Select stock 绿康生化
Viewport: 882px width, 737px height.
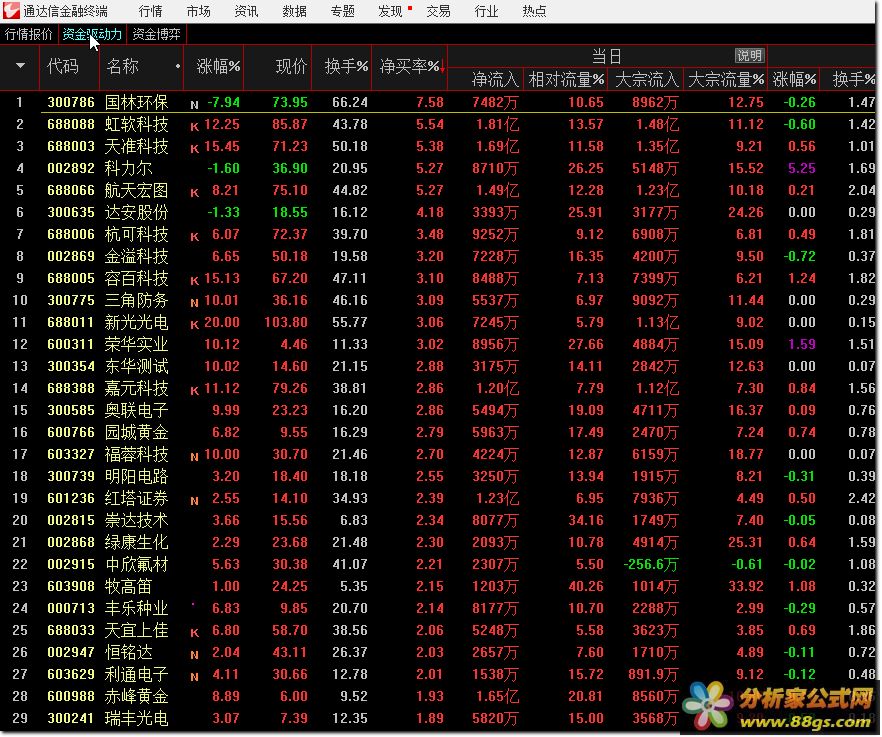pos(137,542)
